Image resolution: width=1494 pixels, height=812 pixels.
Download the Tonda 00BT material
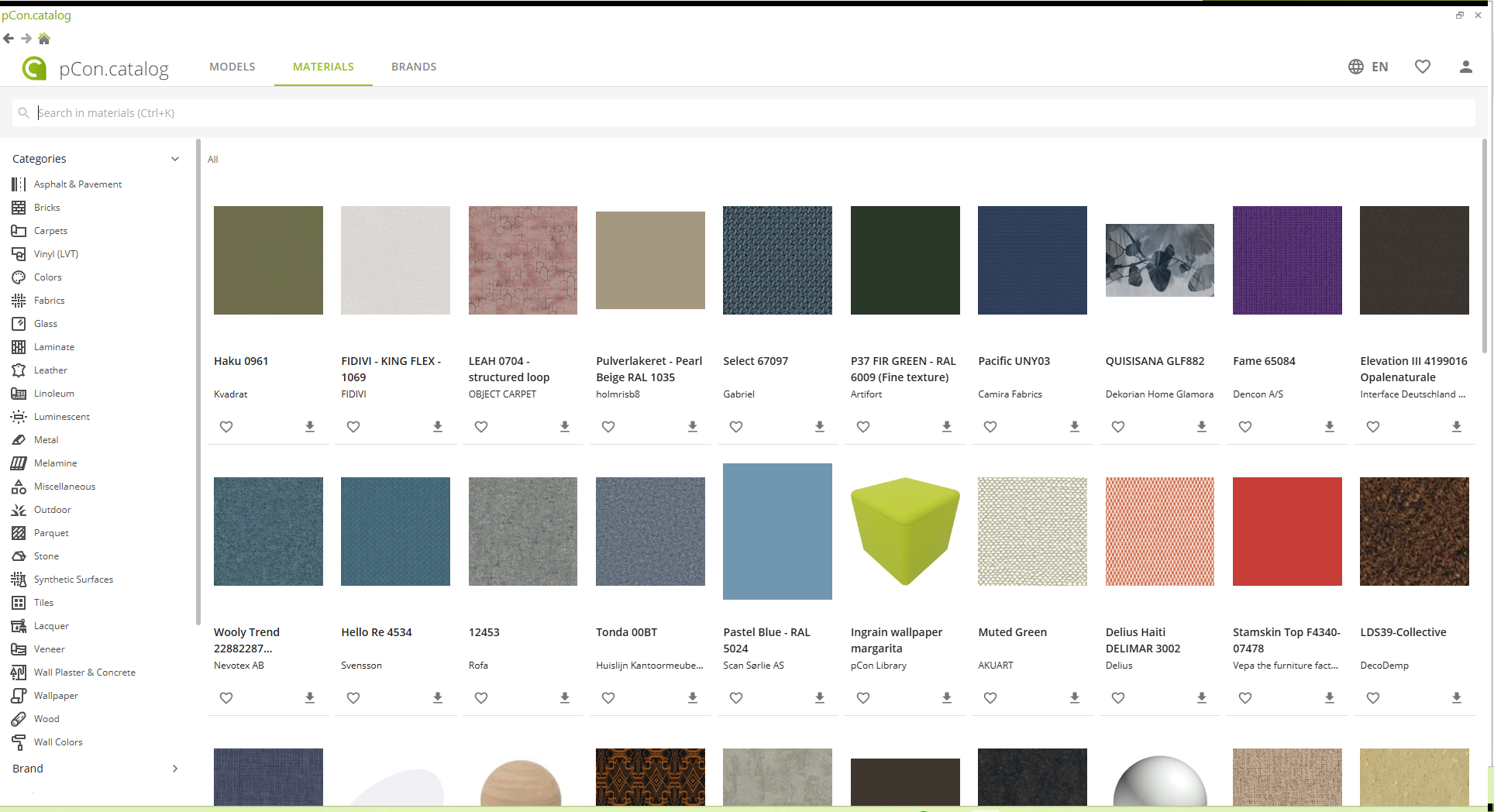tap(693, 697)
